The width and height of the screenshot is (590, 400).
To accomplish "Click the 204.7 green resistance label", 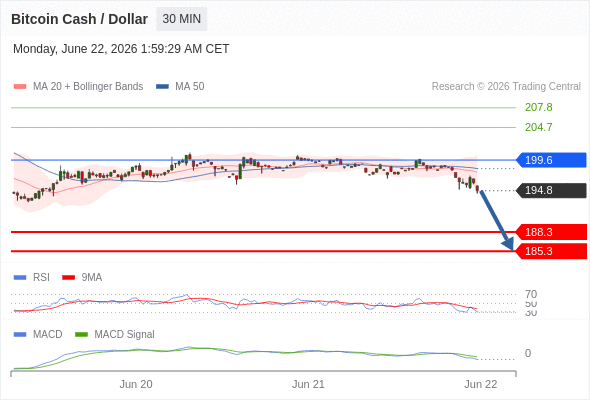I will coord(539,127).
